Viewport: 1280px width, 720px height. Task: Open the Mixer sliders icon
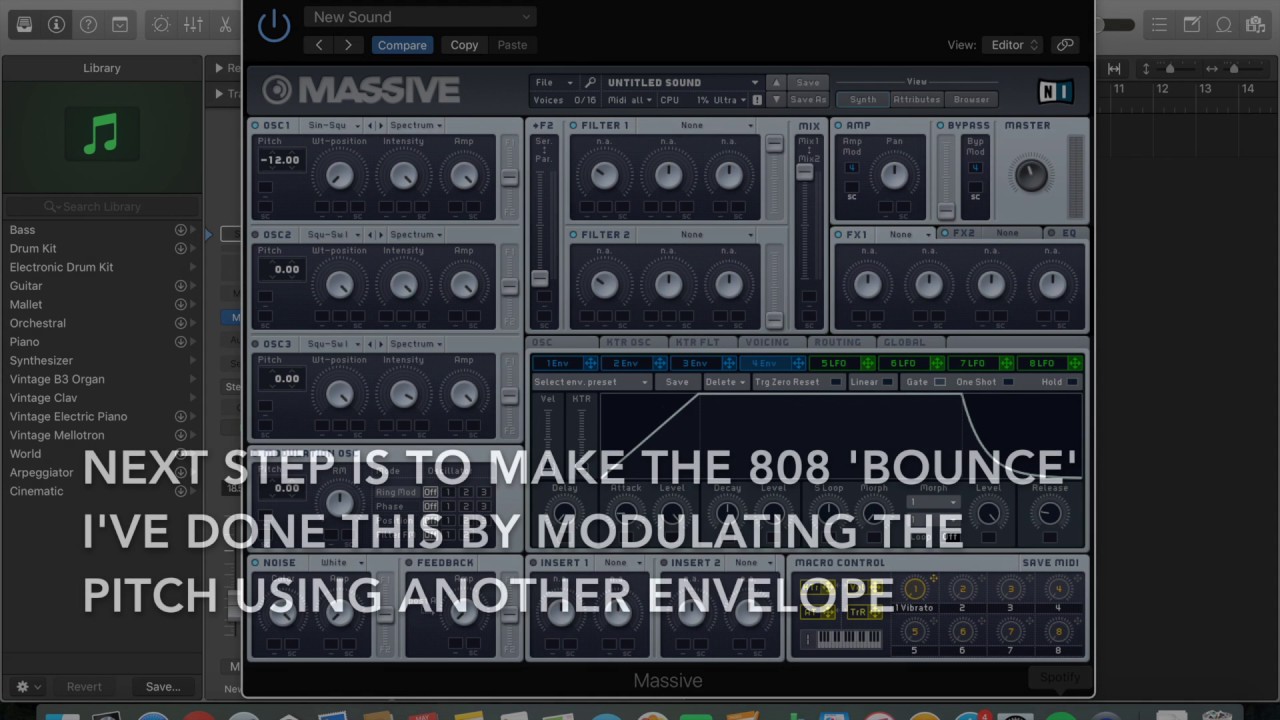click(x=193, y=25)
